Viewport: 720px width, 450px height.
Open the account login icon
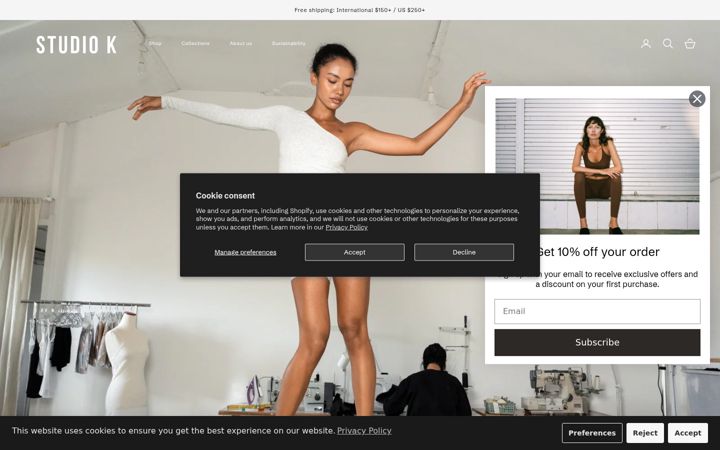click(x=646, y=44)
